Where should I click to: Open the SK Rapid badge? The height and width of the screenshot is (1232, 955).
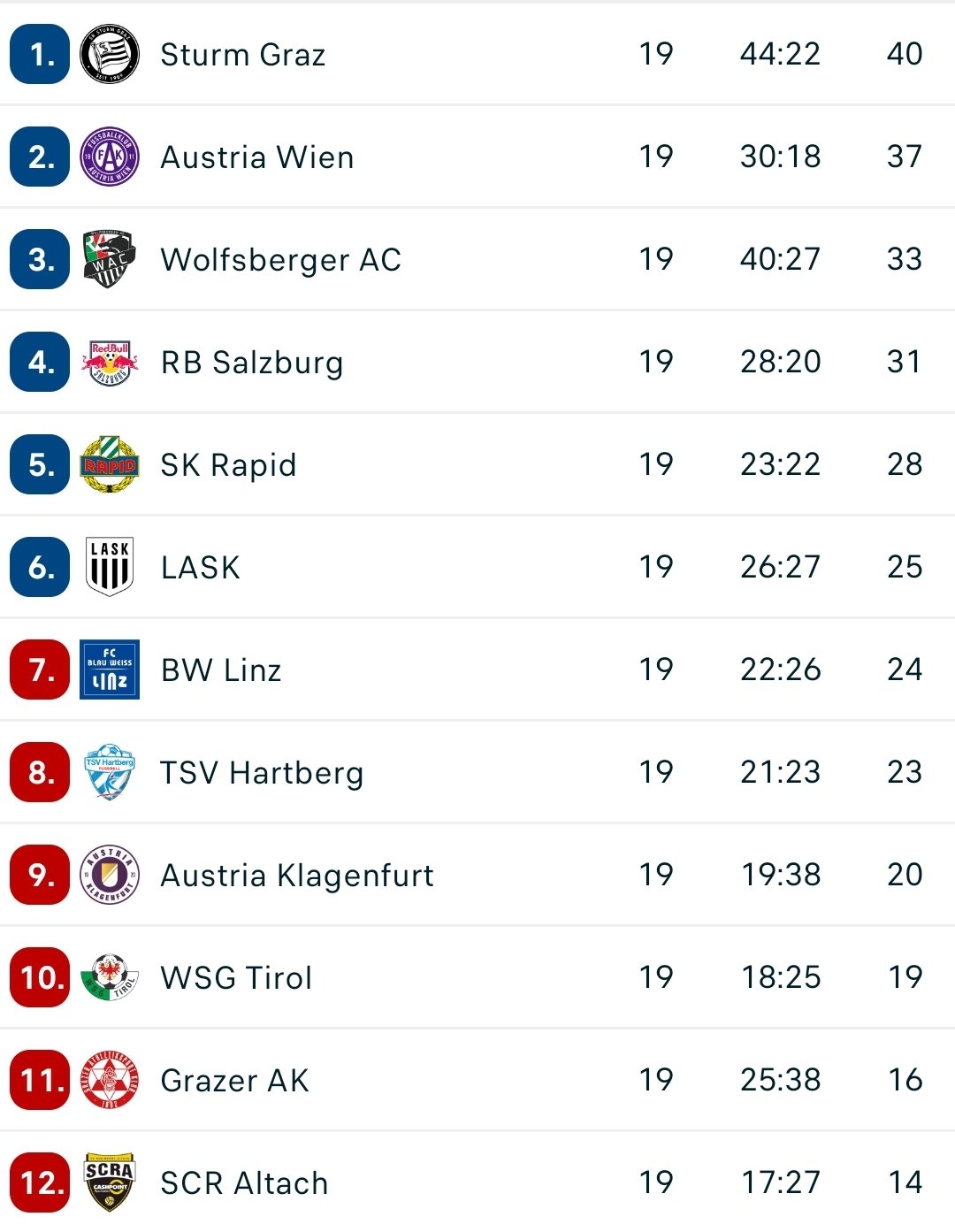coord(110,465)
